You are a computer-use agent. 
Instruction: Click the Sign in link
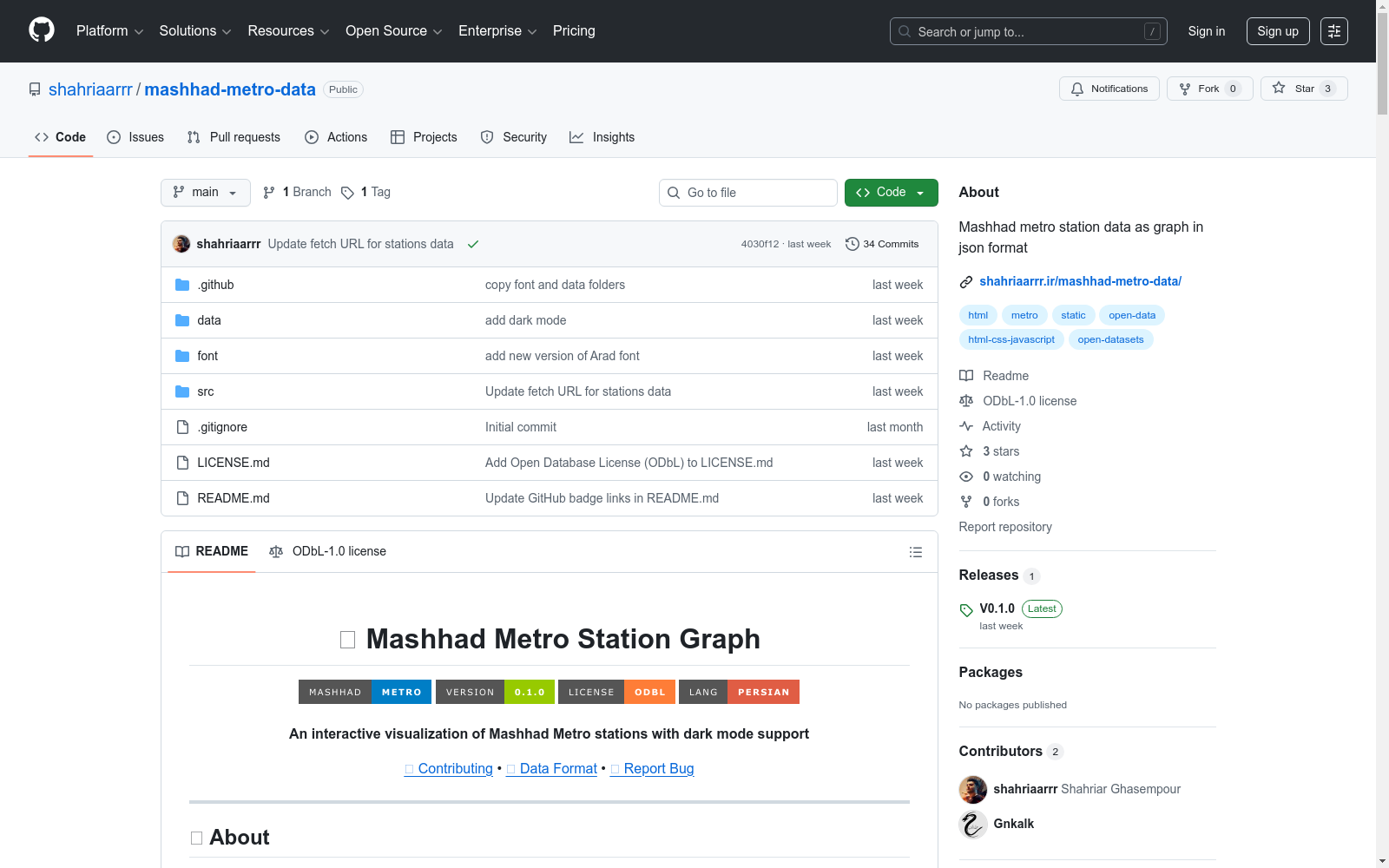coord(1207,31)
